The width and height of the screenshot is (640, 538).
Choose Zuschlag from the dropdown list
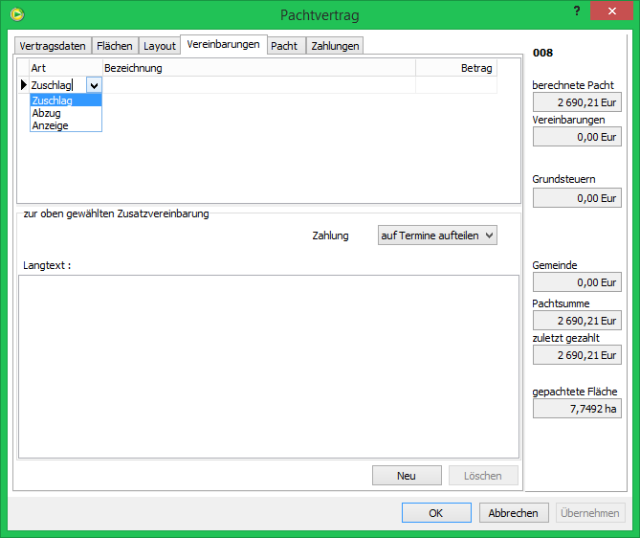click(52, 100)
